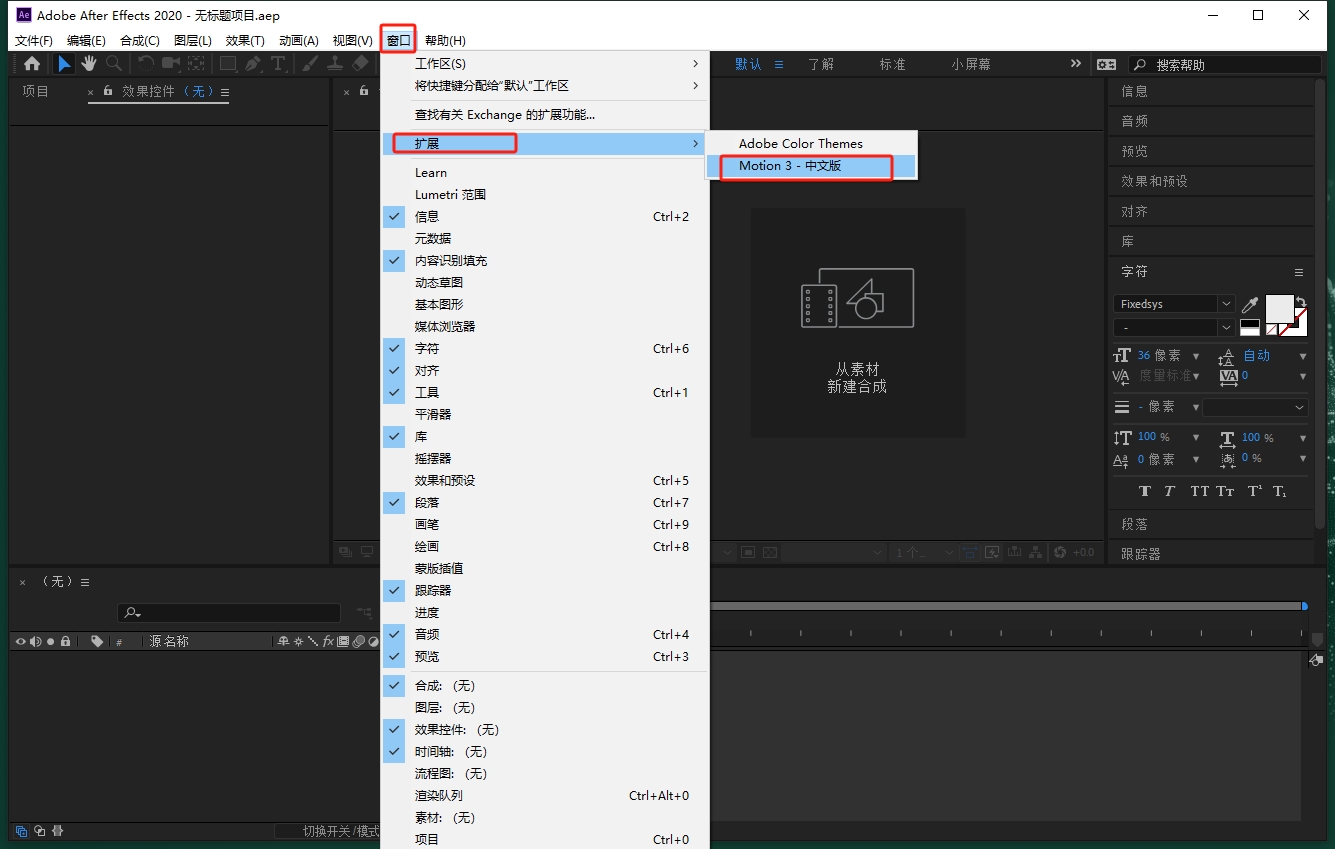
Task: Click the eyedropper in the 字符 panel
Action: (x=1251, y=304)
